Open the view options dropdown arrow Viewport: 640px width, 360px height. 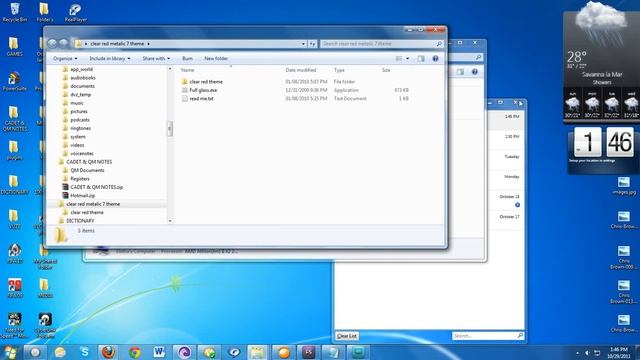click(x=407, y=59)
